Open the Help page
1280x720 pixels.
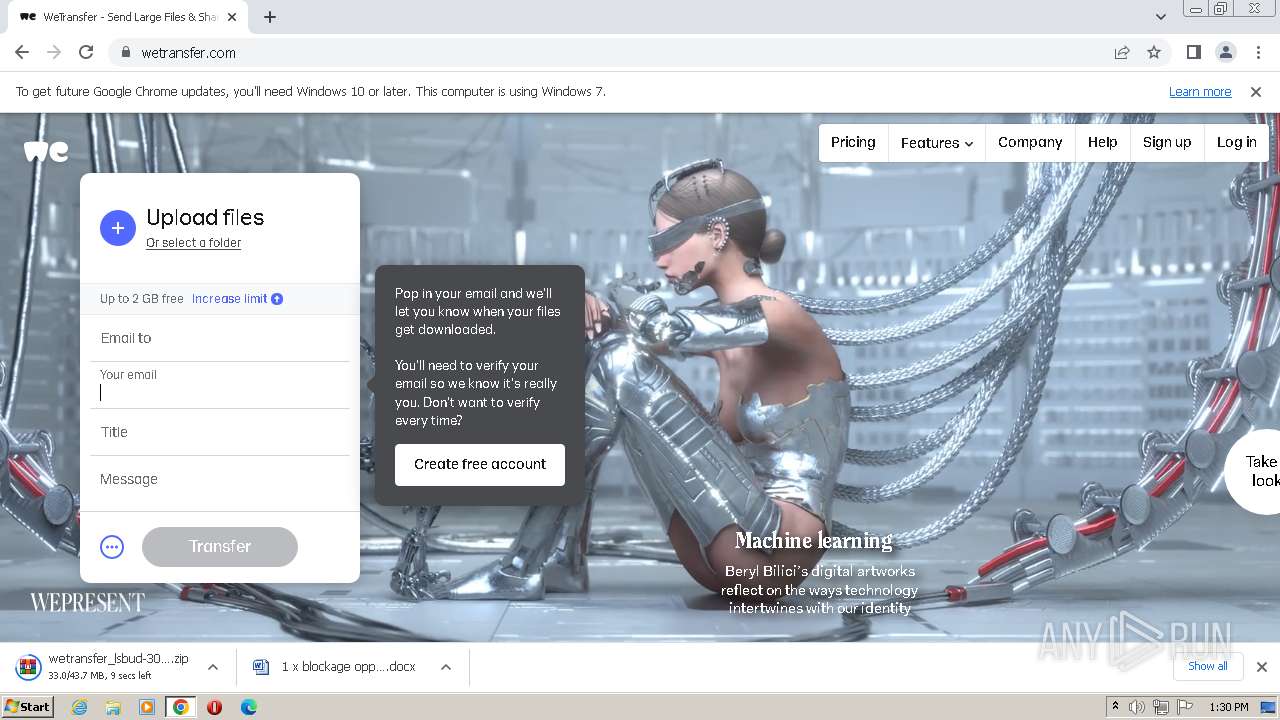(x=1102, y=143)
